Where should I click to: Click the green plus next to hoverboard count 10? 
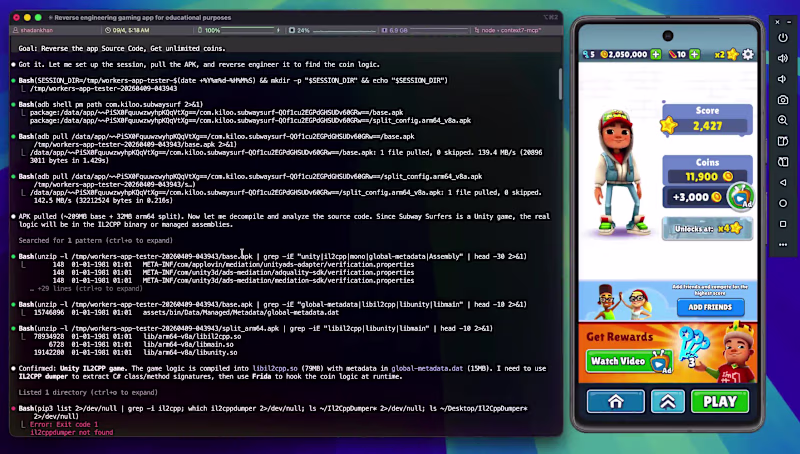click(694, 54)
